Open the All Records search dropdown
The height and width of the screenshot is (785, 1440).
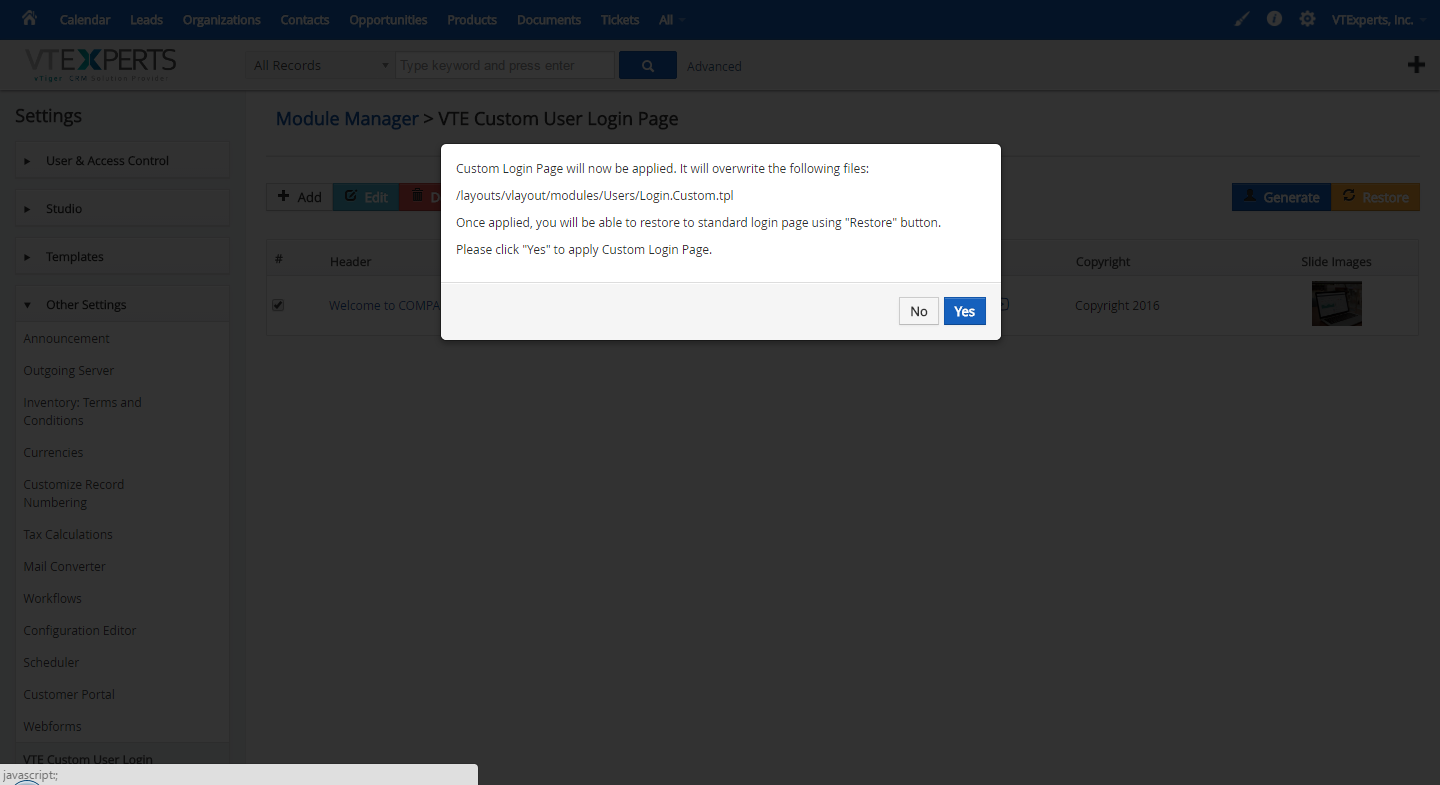[x=320, y=65]
